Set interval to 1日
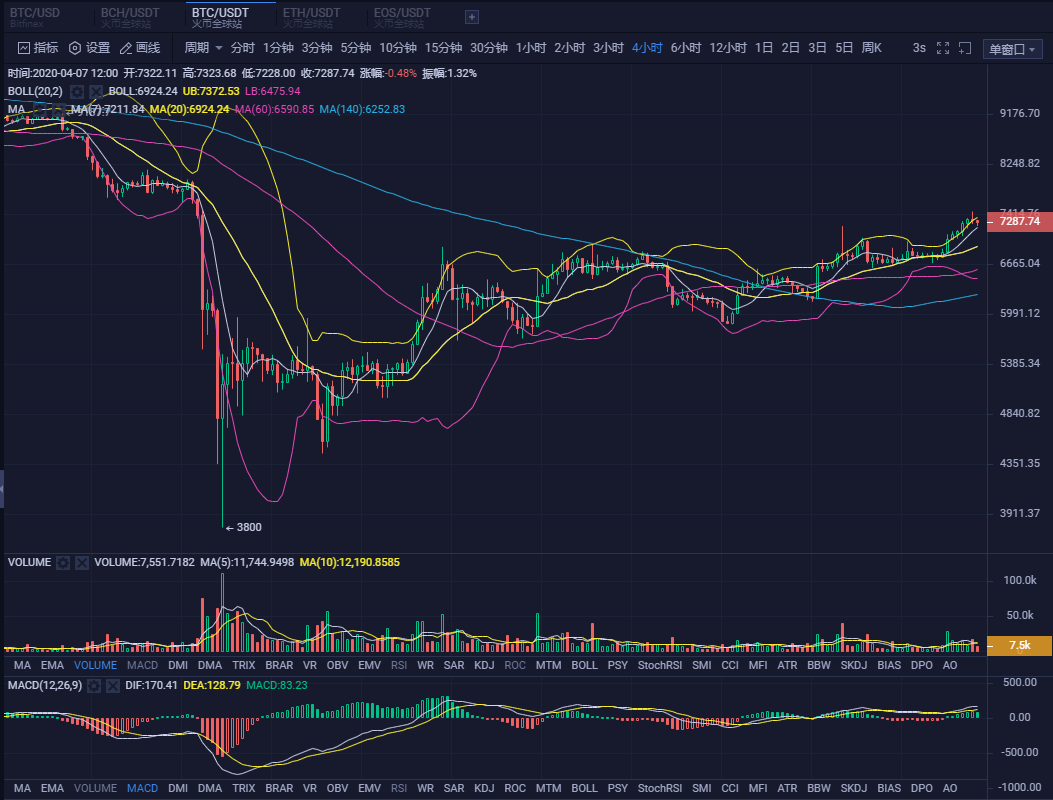The width and height of the screenshot is (1053, 800). [764, 48]
